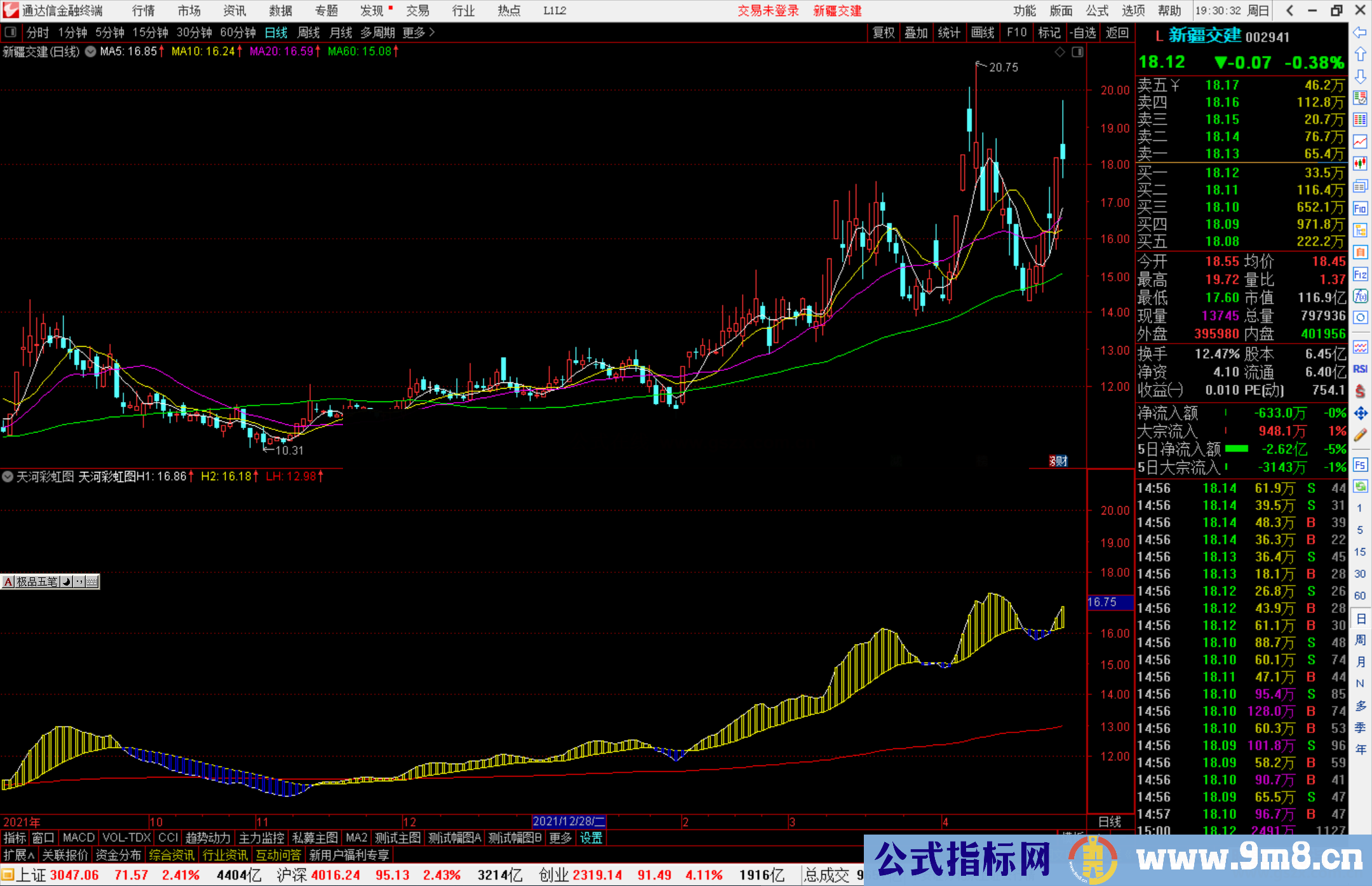Screen dimensions: 1372x886
Task: Select the RSI indicator icon in right sidebar
Action: pyautogui.click(x=1360, y=368)
